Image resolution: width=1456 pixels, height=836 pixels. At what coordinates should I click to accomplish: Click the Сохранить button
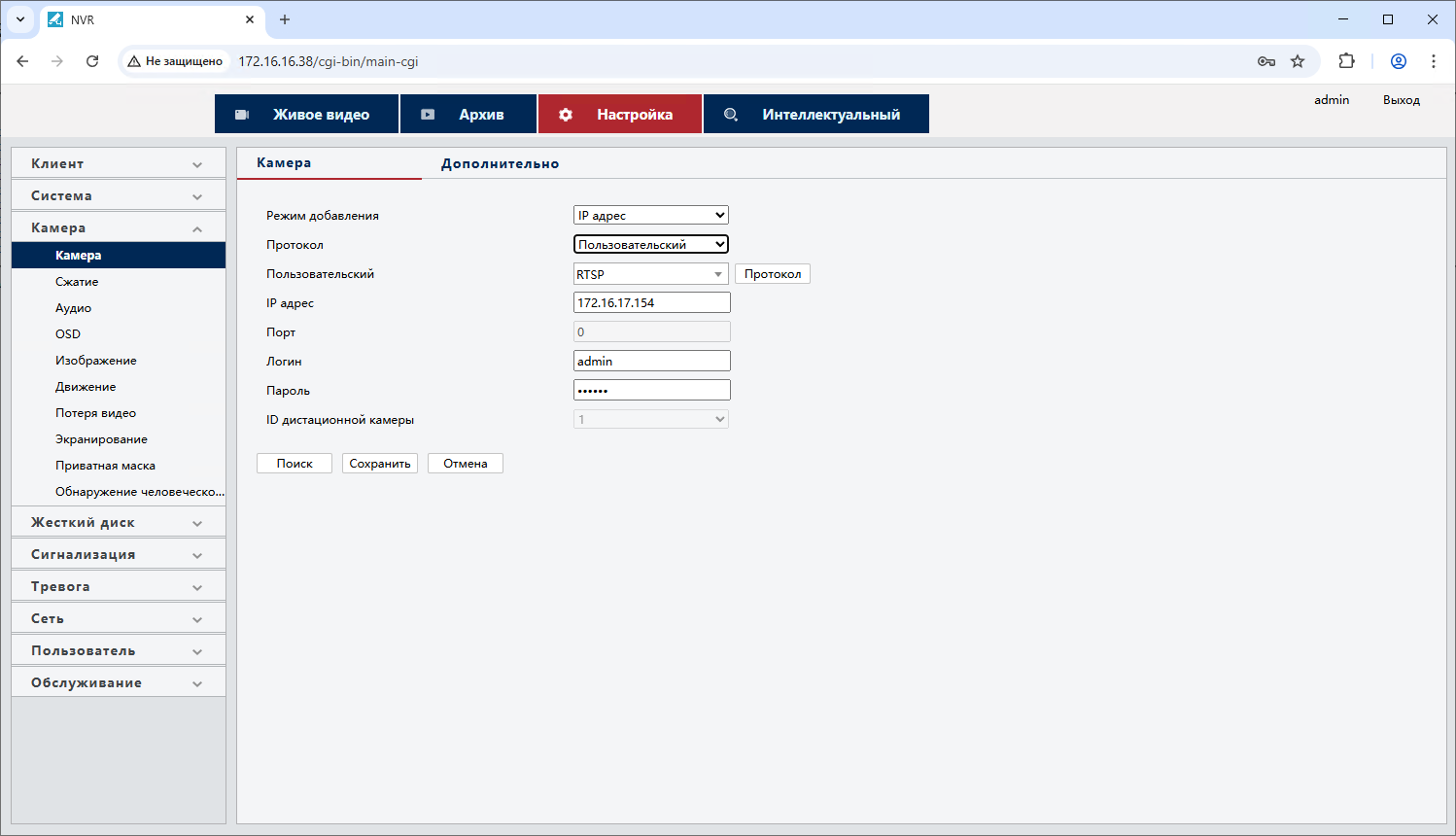[380, 464]
